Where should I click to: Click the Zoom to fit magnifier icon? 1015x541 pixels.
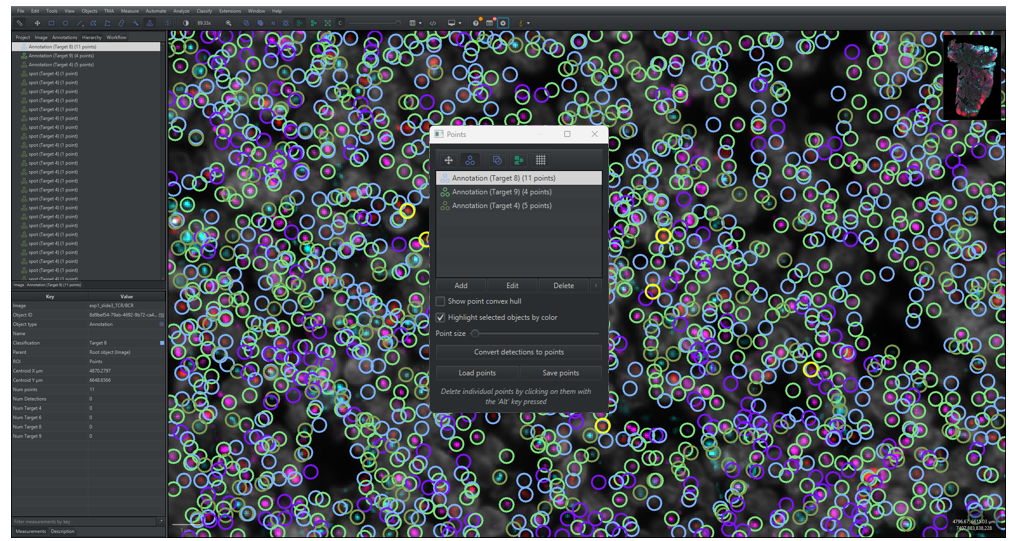point(229,22)
